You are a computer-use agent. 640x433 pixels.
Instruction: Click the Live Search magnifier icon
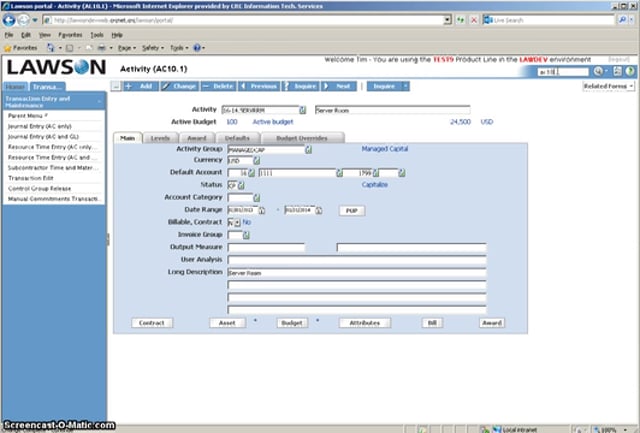(x=622, y=20)
